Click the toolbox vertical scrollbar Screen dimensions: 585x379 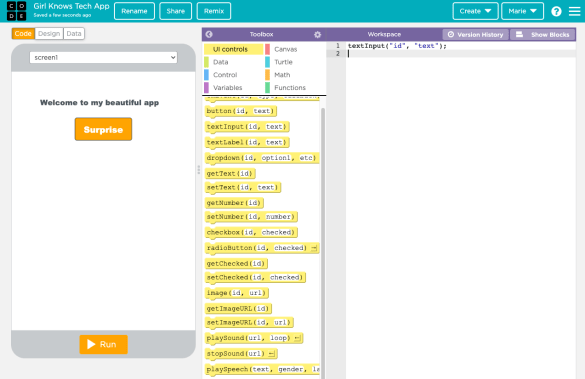323,242
